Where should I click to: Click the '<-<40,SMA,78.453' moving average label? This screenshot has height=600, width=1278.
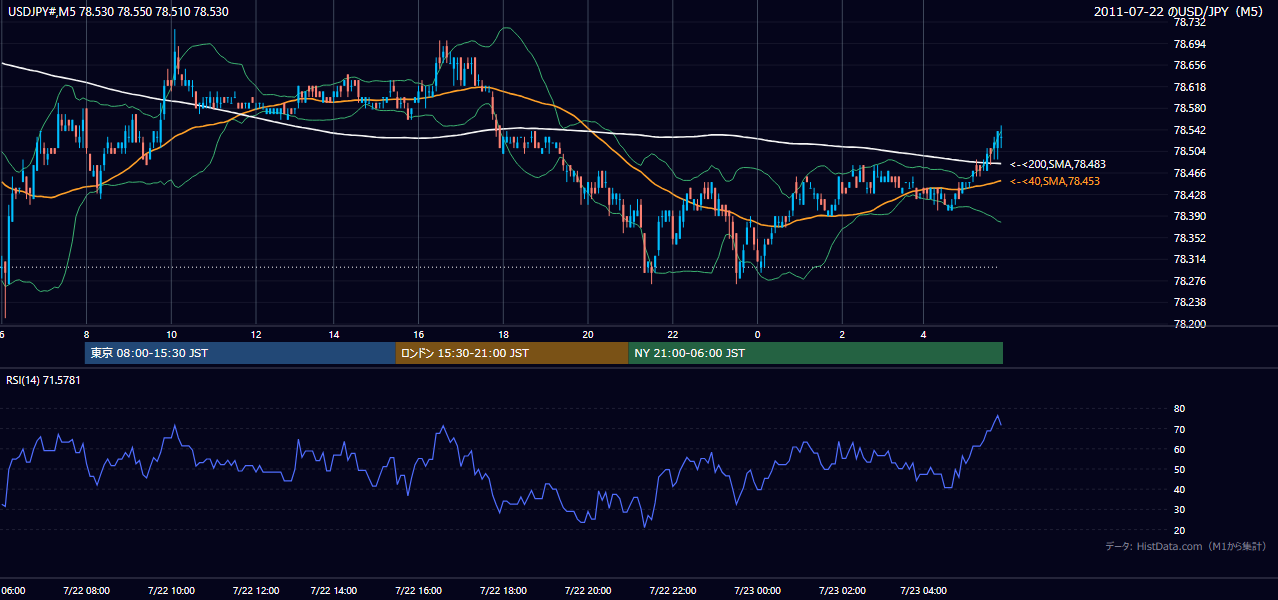coord(1054,182)
